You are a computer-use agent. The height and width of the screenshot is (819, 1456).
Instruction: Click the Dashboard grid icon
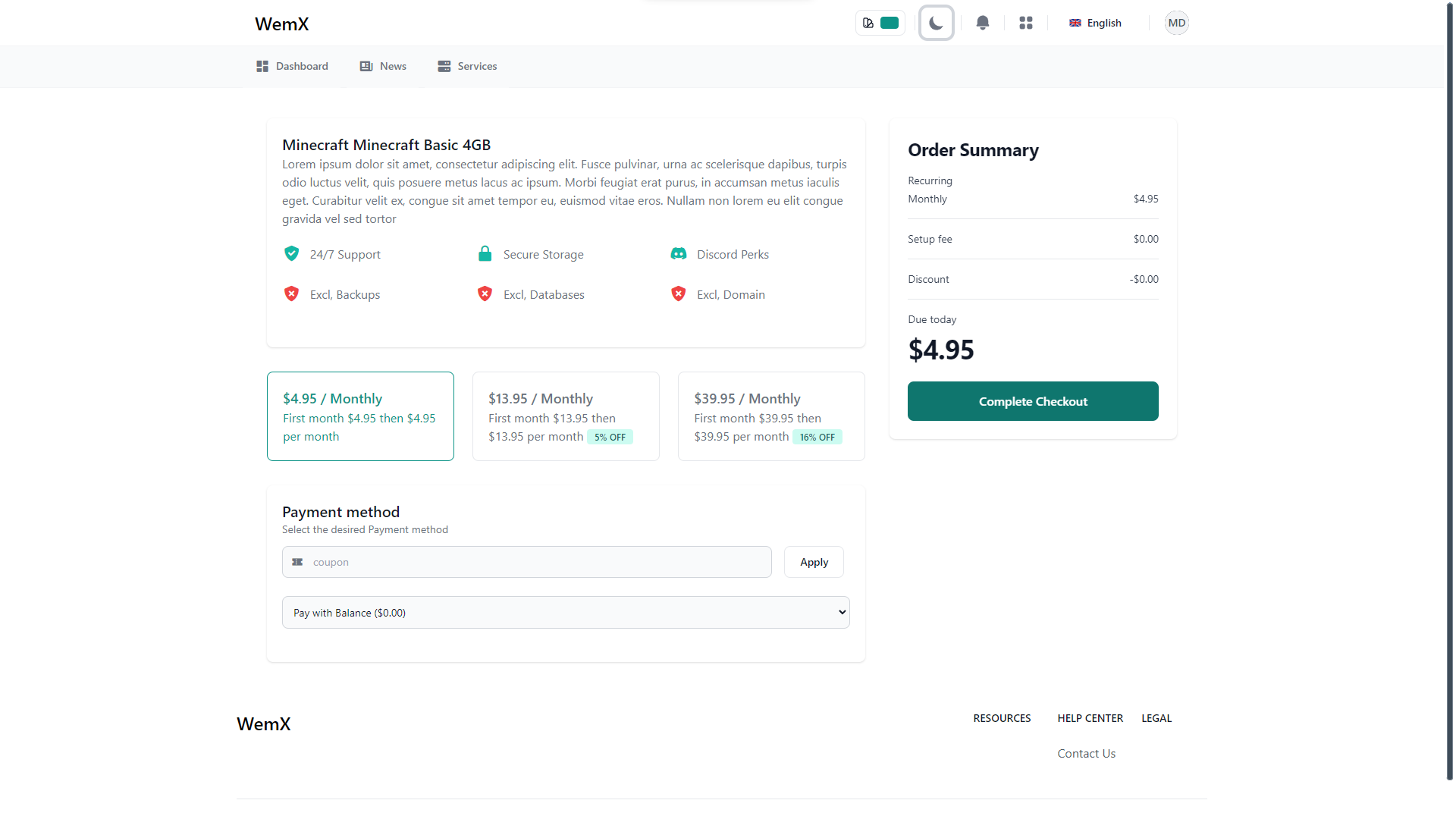coord(262,66)
